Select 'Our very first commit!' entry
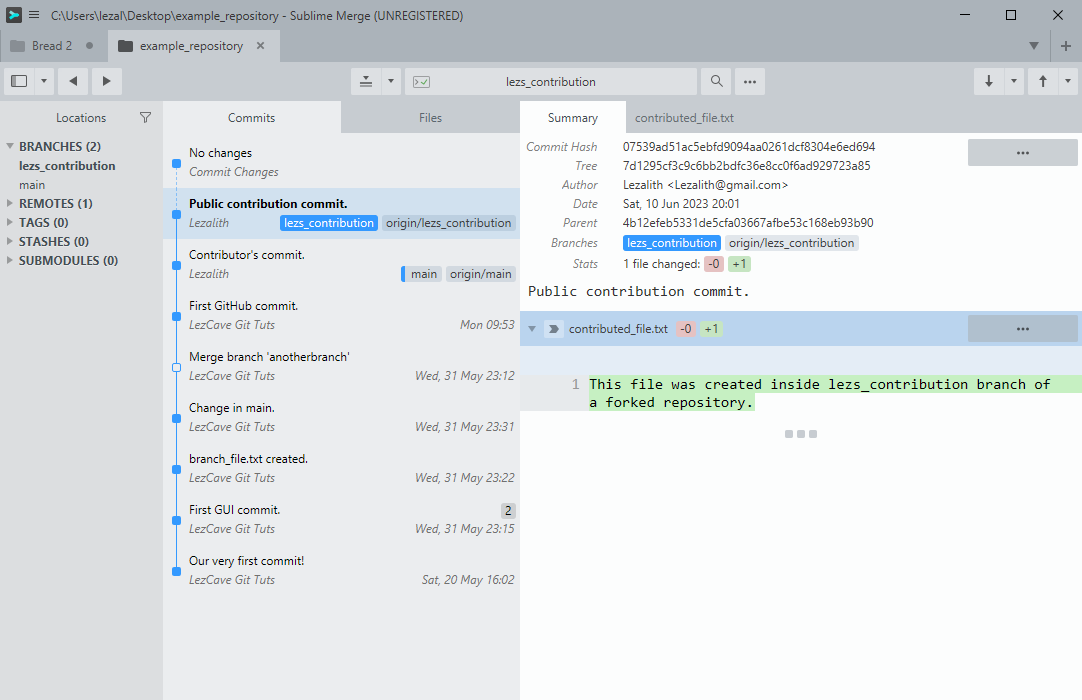The height and width of the screenshot is (700, 1082). pos(342,571)
